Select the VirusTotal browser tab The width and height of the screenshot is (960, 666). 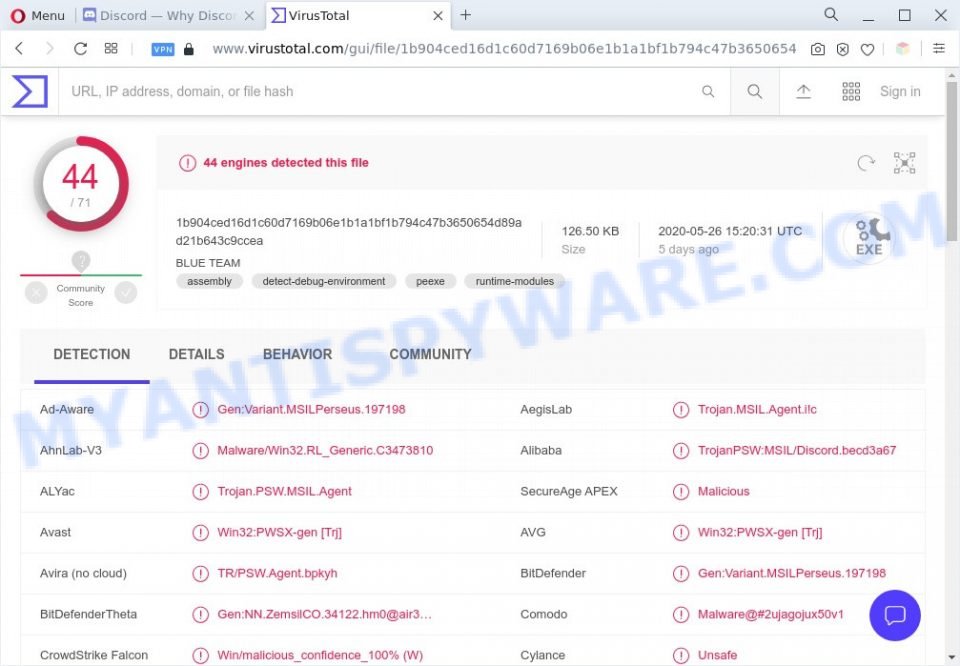[x=358, y=15]
